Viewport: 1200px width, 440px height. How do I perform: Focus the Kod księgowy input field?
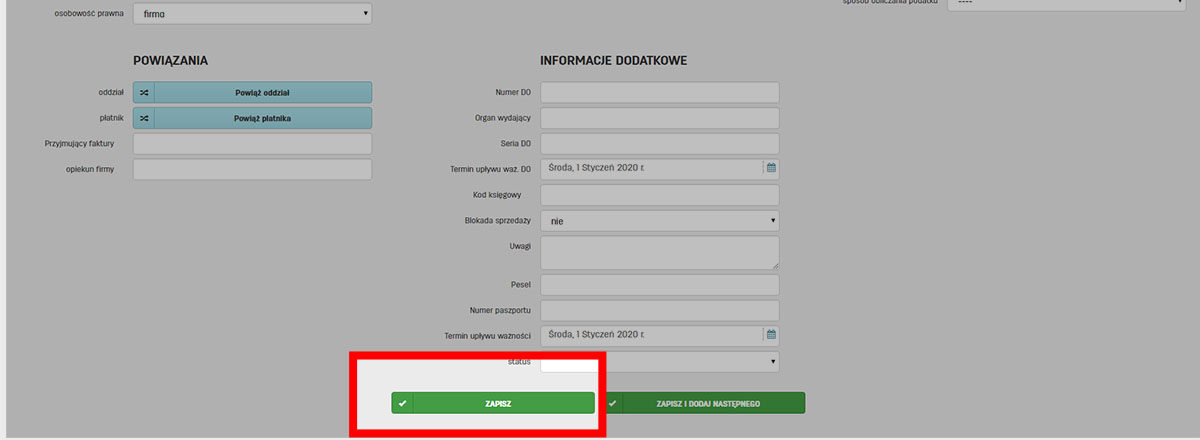[x=660, y=195]
